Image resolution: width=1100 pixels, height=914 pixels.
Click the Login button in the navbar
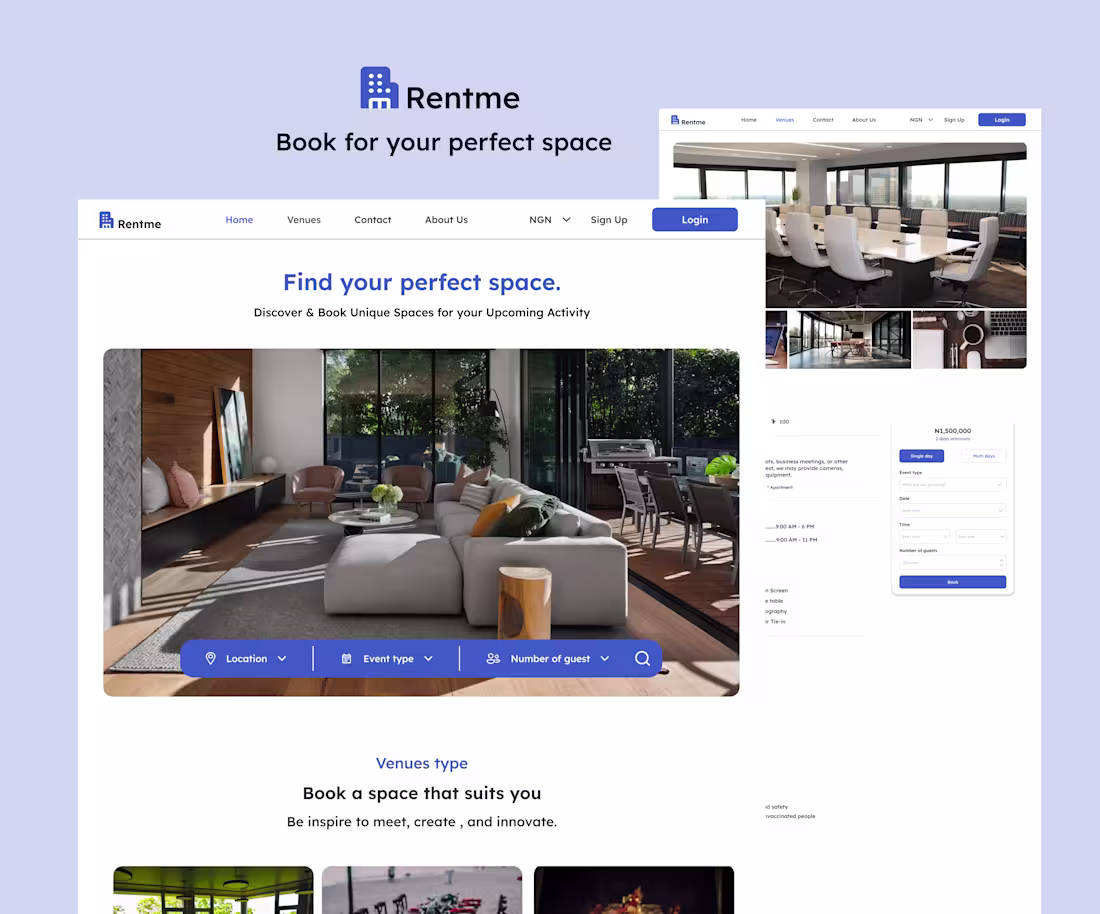click(x=694, y=219)
